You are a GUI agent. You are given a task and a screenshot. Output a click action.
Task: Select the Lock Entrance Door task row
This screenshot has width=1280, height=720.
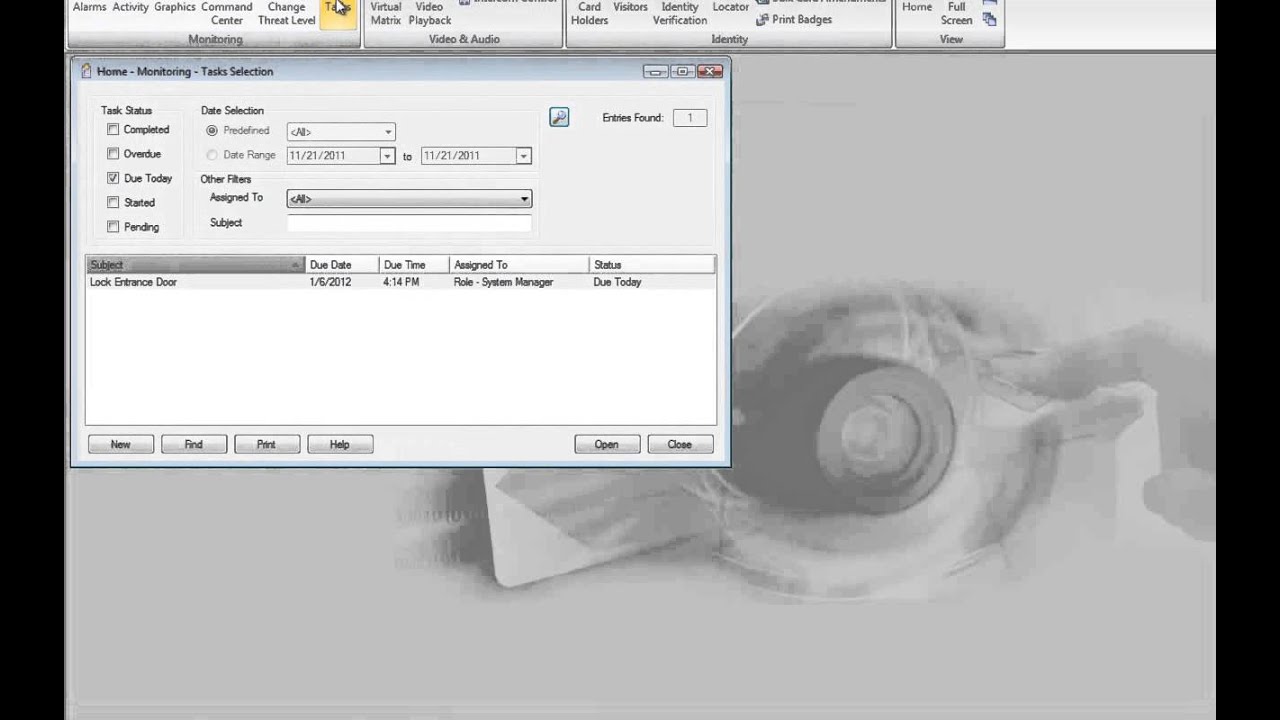(400, 282)
